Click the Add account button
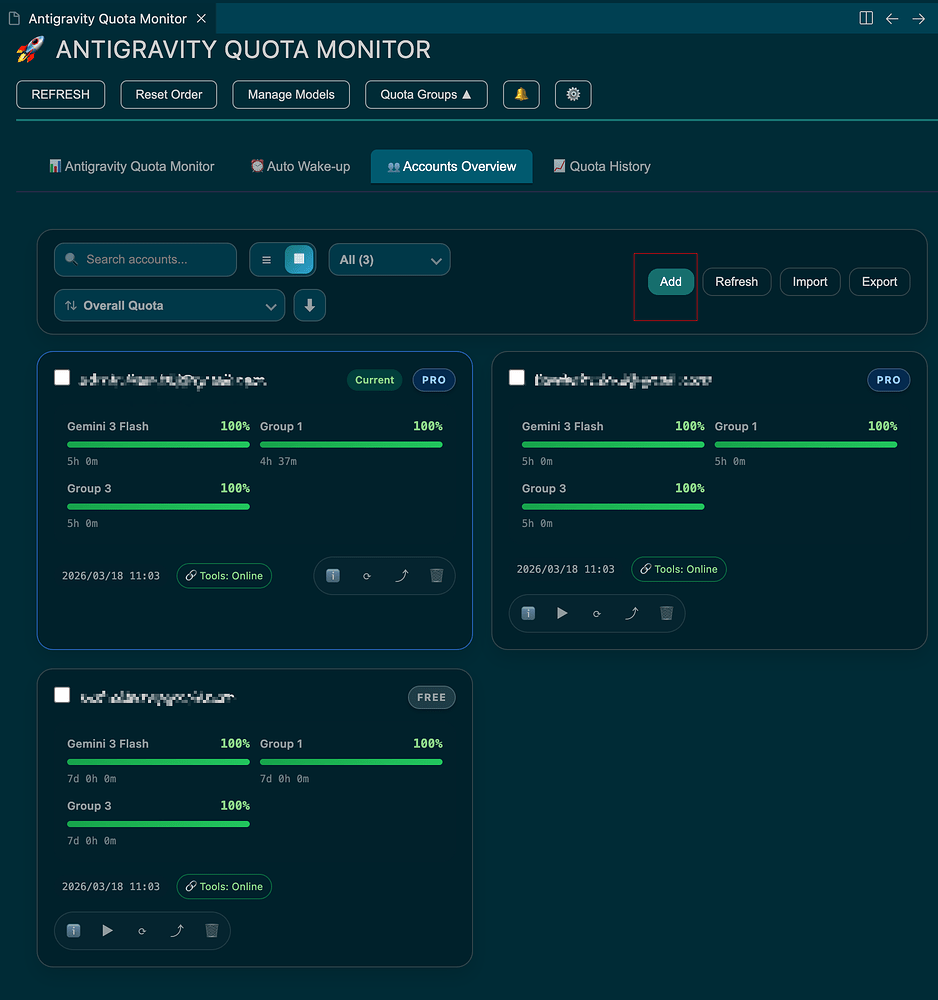The width and height of the screenshot is (938, 1000). tap(670, 282)
